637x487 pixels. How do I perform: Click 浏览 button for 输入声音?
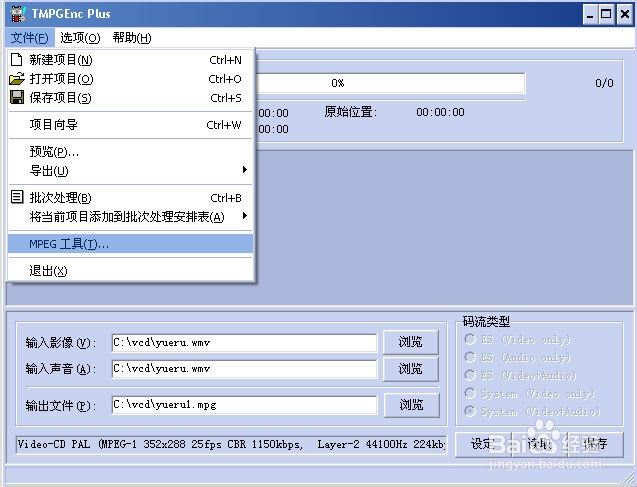(411, 369)
